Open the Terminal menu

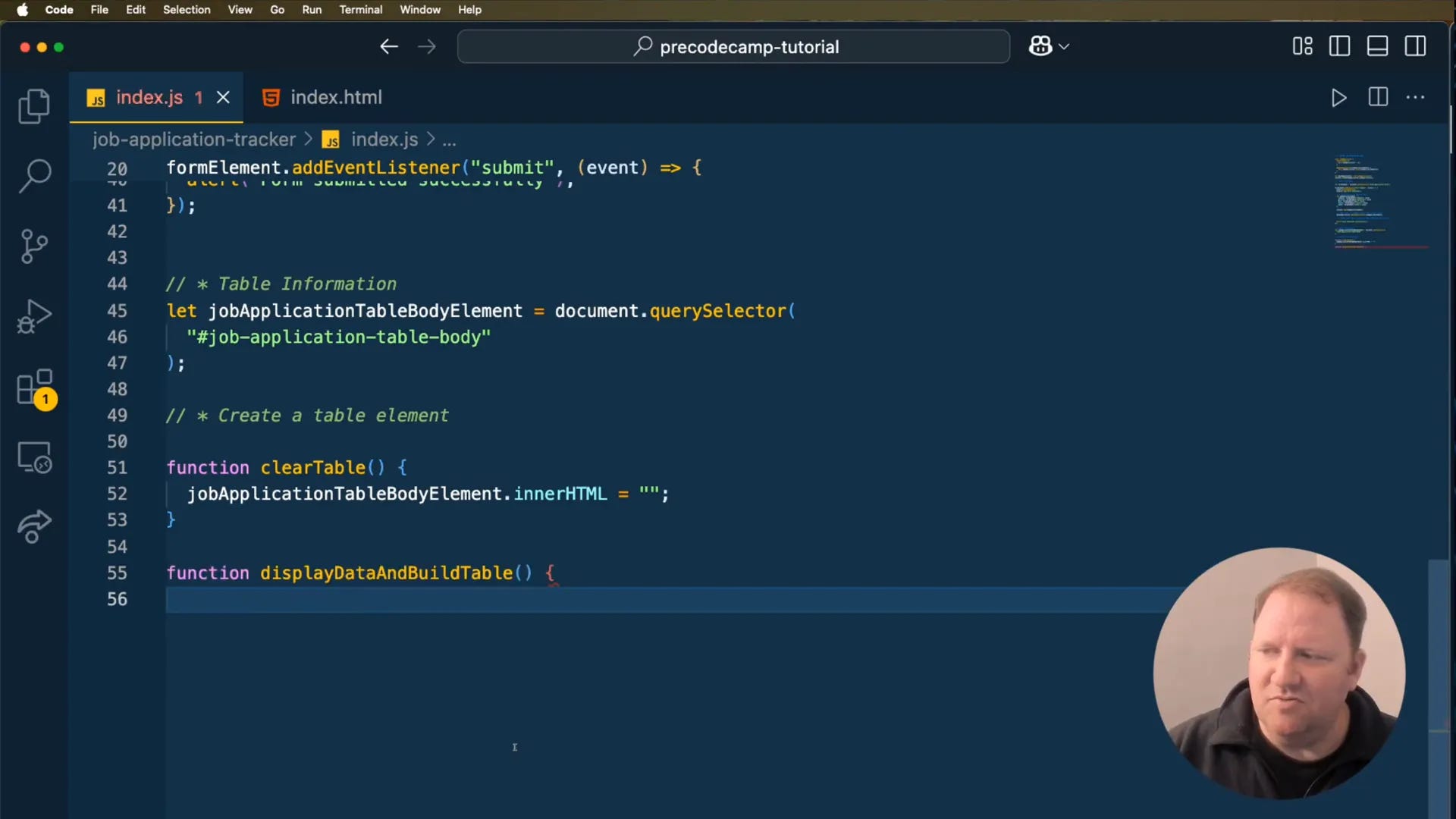[x=360, y=10]
